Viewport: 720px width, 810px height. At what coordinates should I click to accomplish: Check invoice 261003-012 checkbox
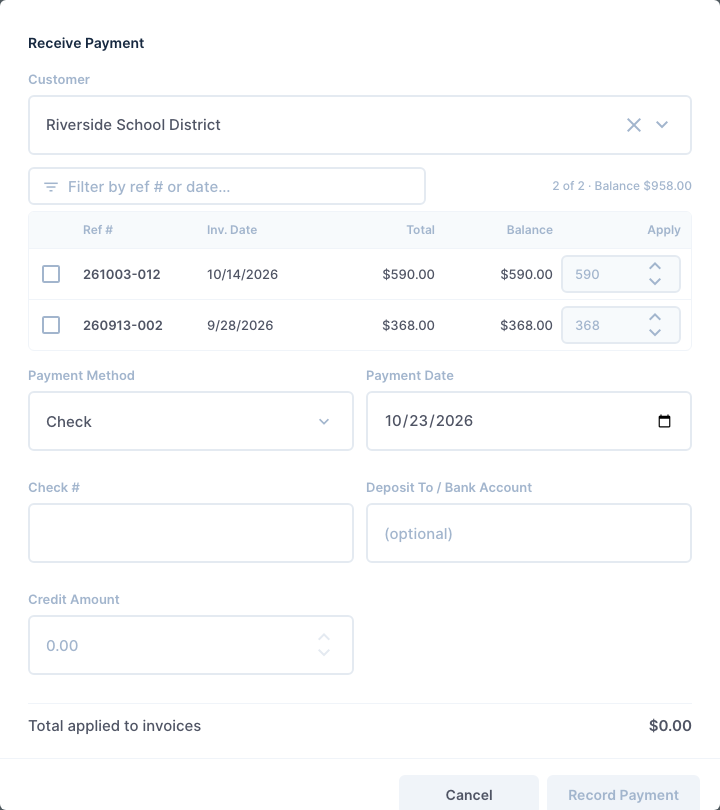point(51,274)
